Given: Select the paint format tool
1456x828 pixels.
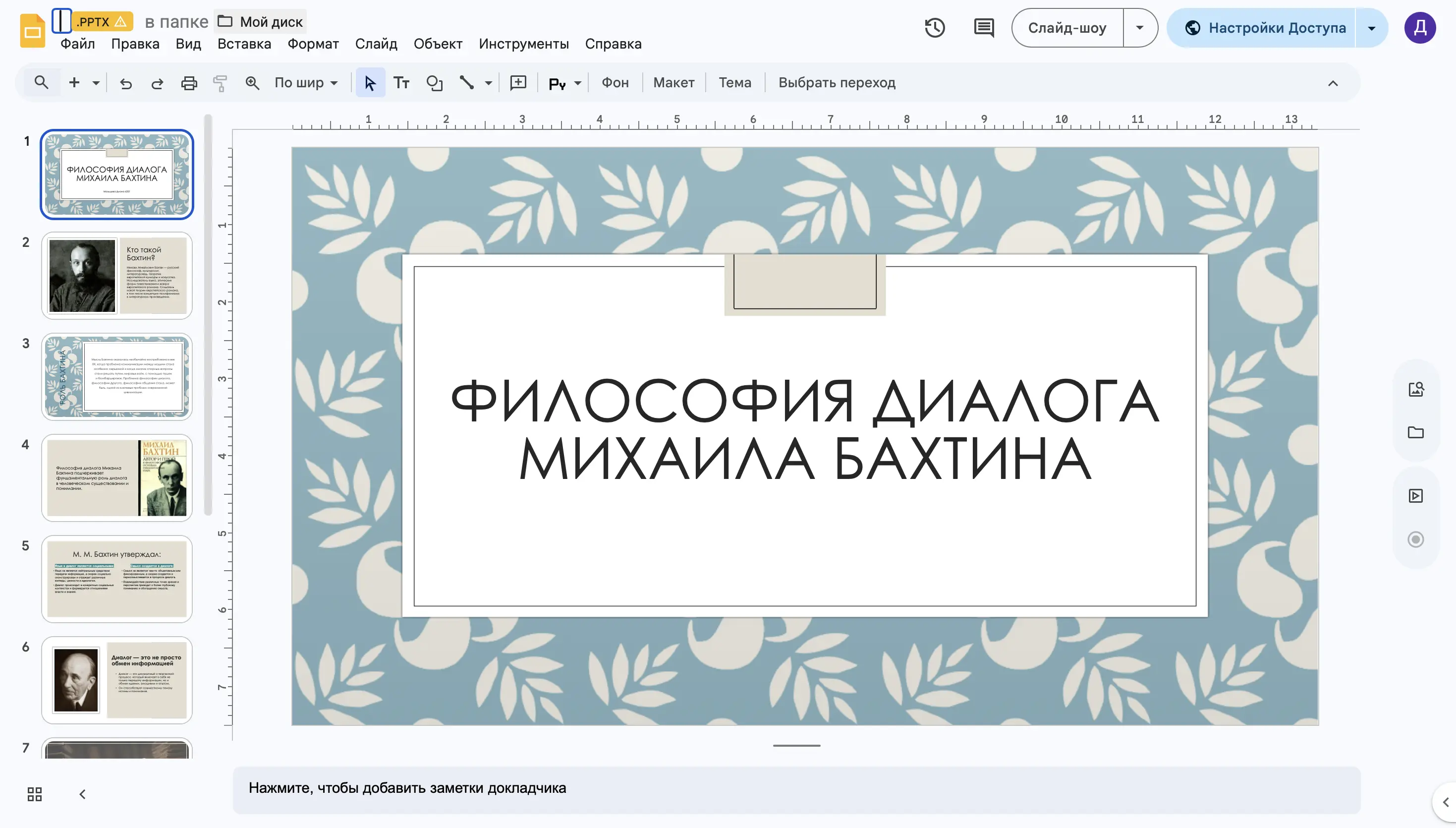Looking at the screenshot, I should (x=221, y=82).
